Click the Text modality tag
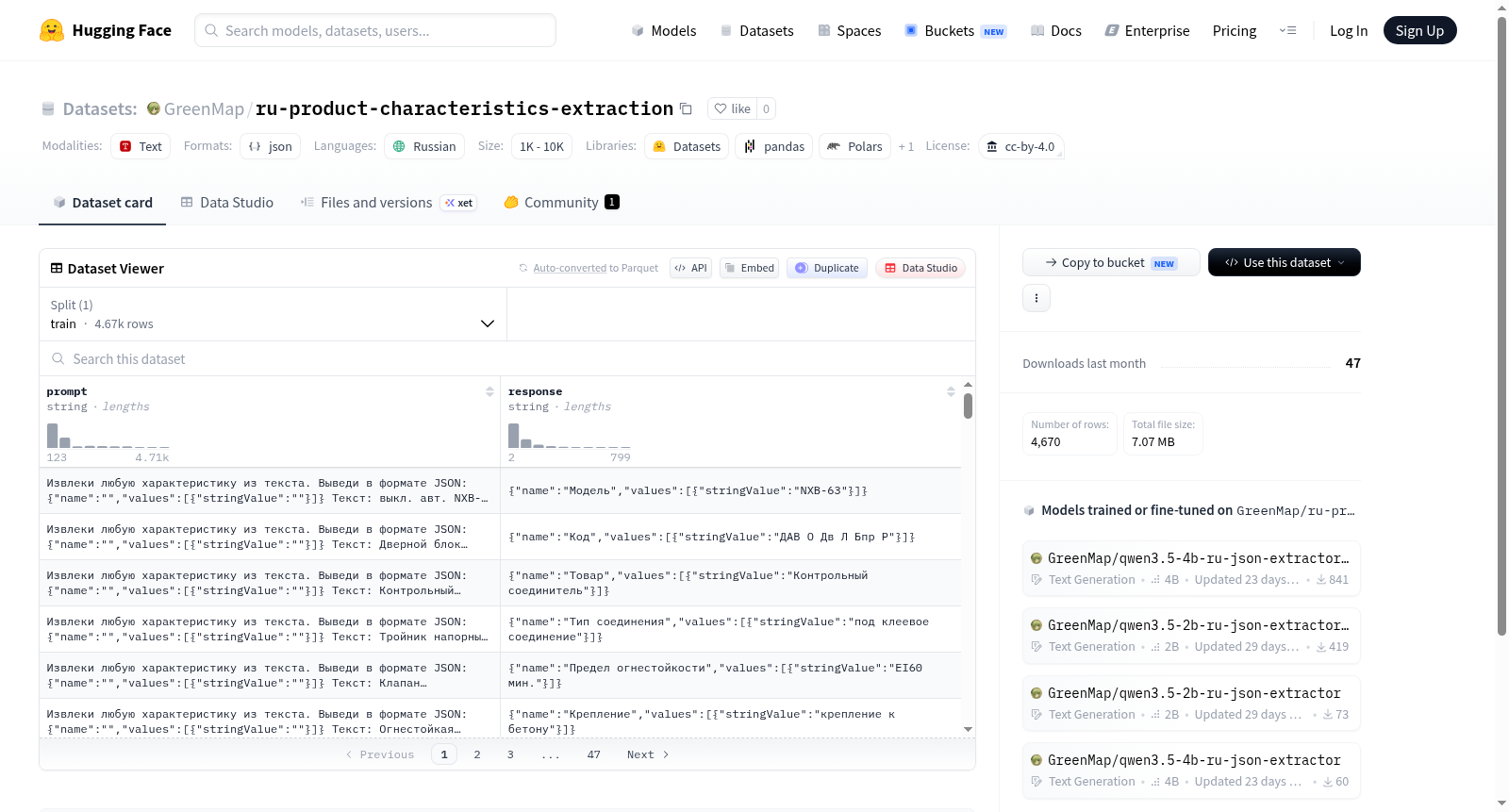This screenshot has width=1509, height=812. (141, 146)
